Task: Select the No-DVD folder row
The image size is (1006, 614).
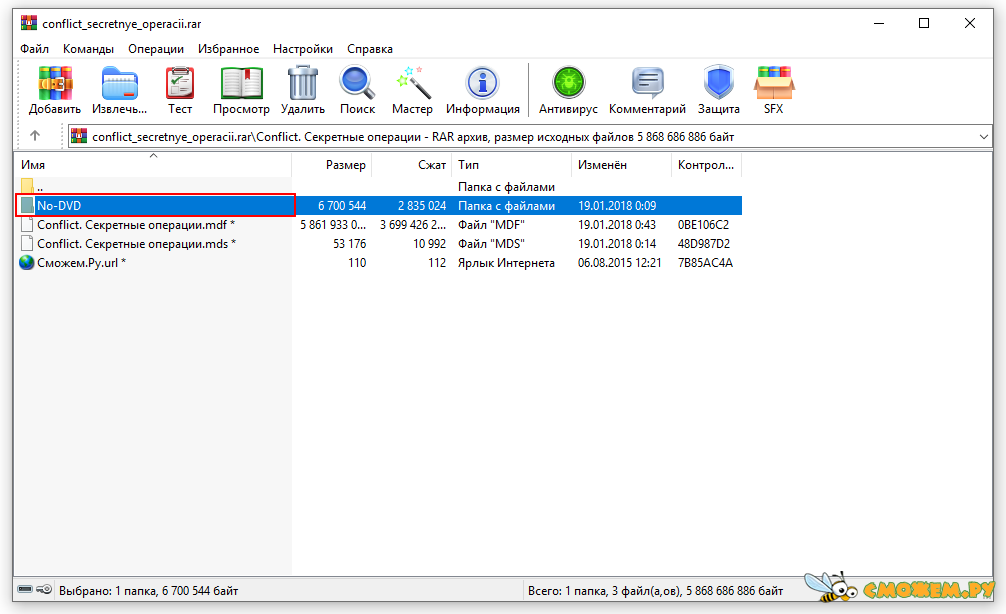Action: click(x=379, y=205)
